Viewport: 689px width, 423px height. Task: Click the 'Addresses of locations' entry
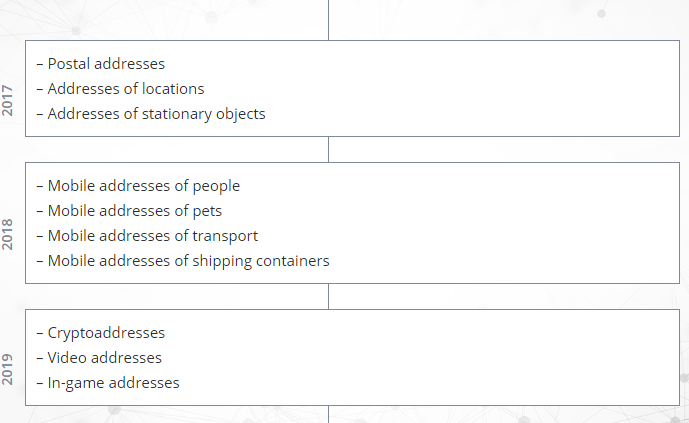tap(126, 89)
